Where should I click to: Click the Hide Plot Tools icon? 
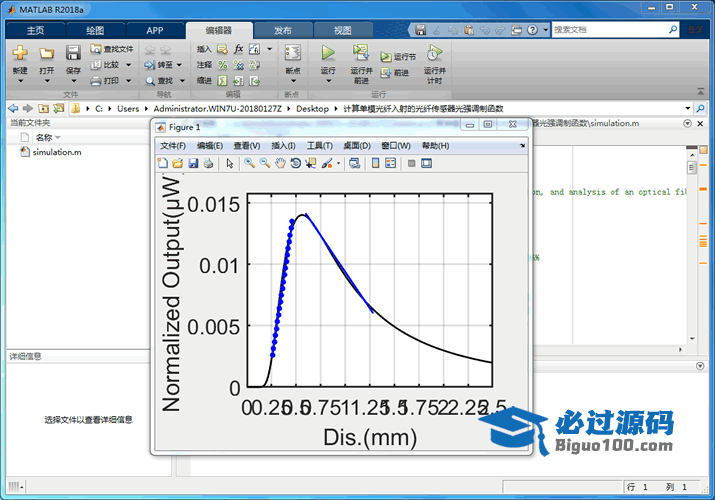click(411, 163)
